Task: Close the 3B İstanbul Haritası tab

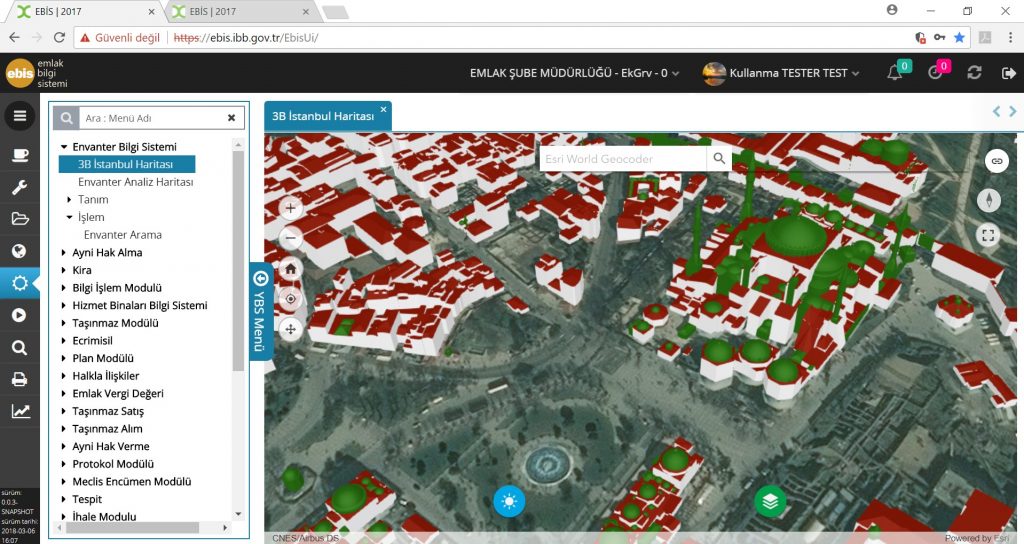Action: pyautogui.click(x=383, y=109)
